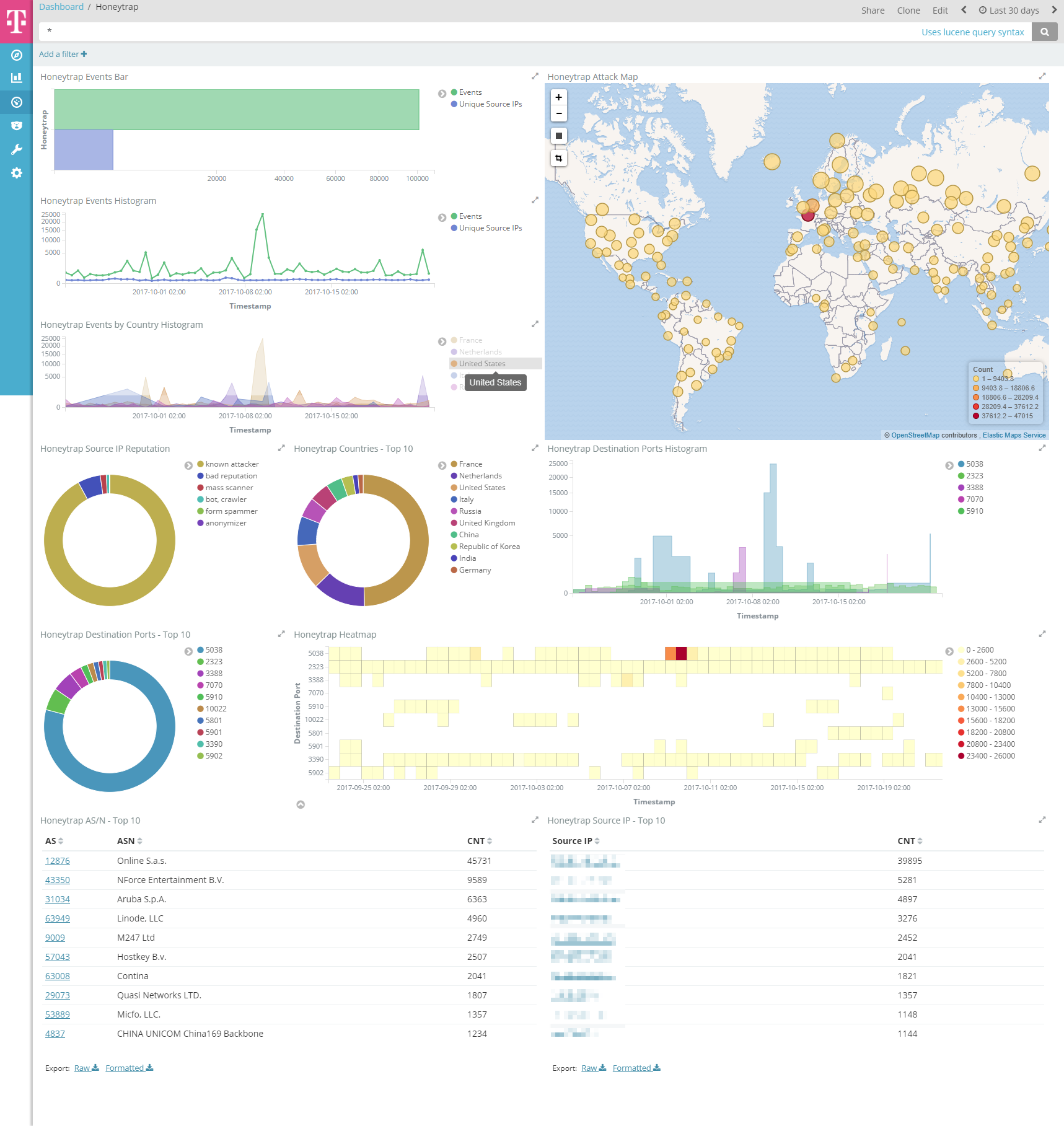
Task: Click the search magnifier button
Action: coord(1044,32)
